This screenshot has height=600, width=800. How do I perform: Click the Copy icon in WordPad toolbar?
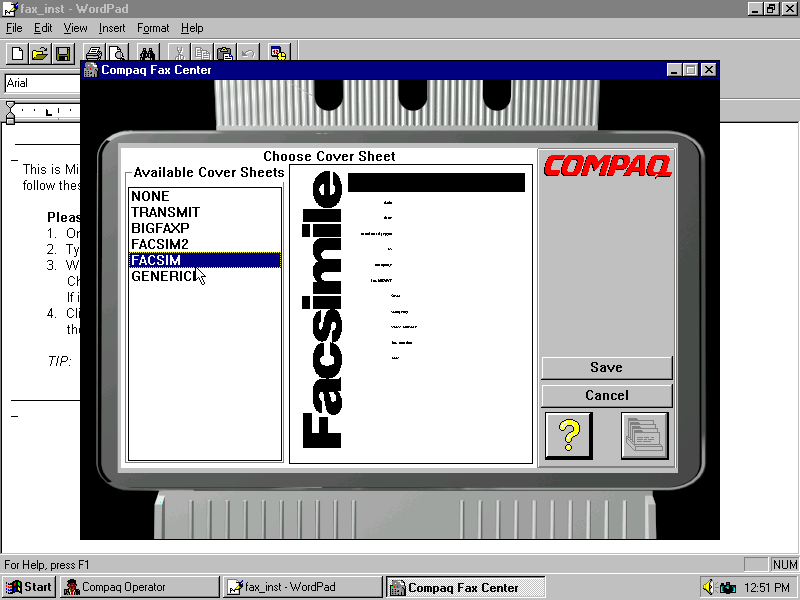click(x=202, y=53)
